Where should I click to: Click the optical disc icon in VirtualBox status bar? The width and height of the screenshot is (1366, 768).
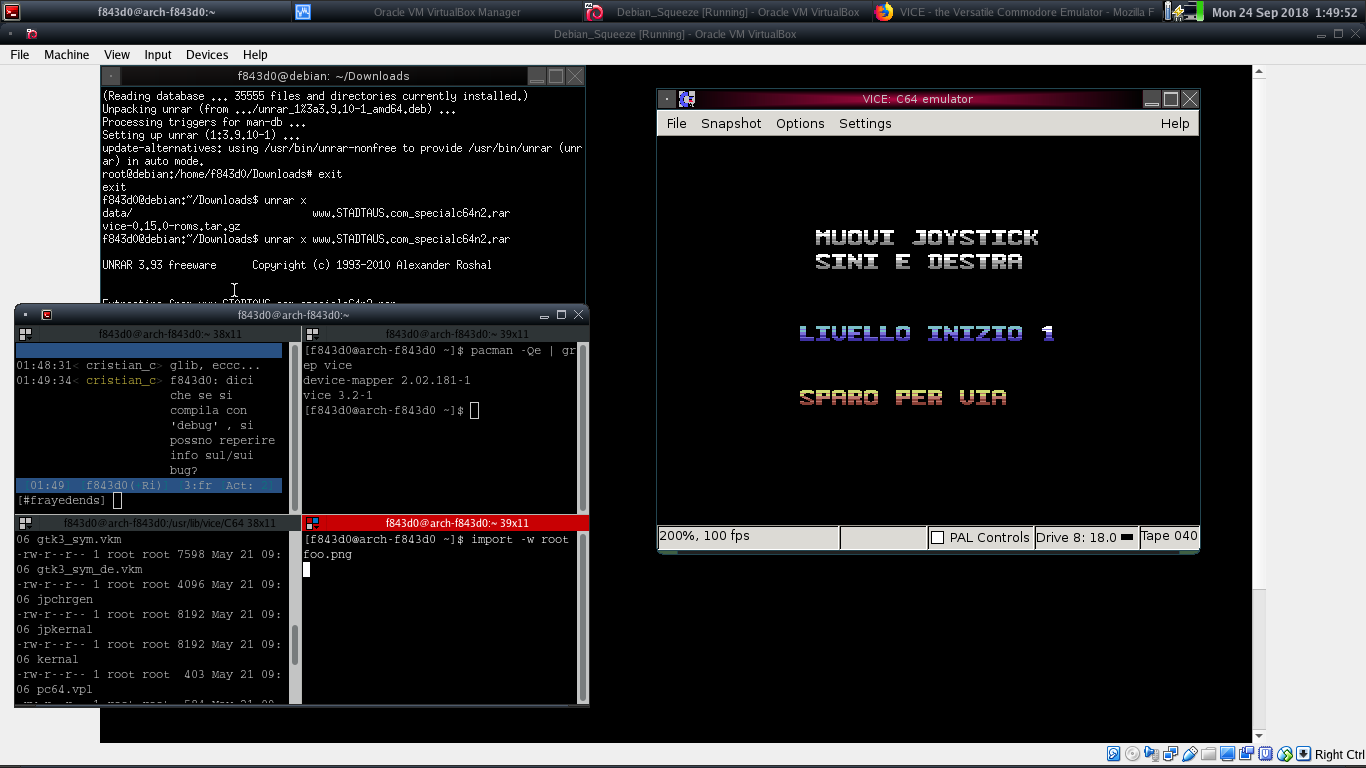pos(1132,754)
